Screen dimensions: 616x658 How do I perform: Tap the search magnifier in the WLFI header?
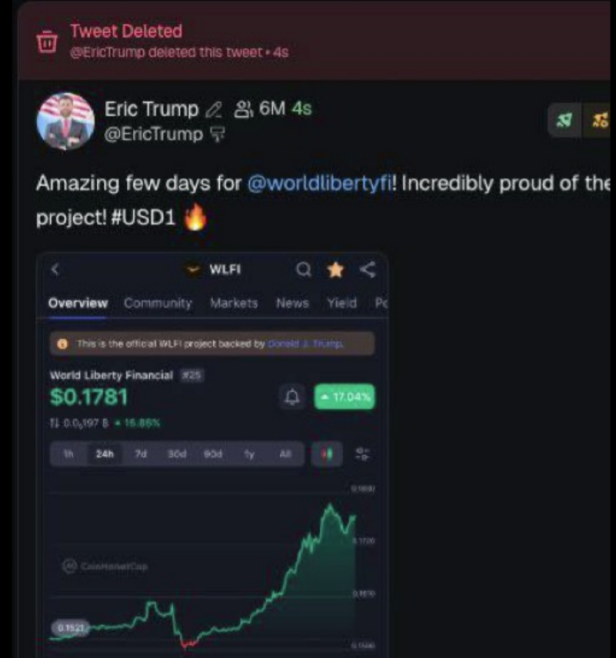point(304,269)
